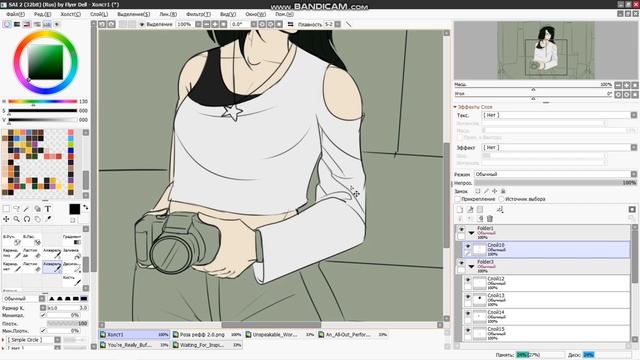The height and width of the screenshot is (360, 640).
Task: Open the Выделение menu
Action: coord(133,14)
